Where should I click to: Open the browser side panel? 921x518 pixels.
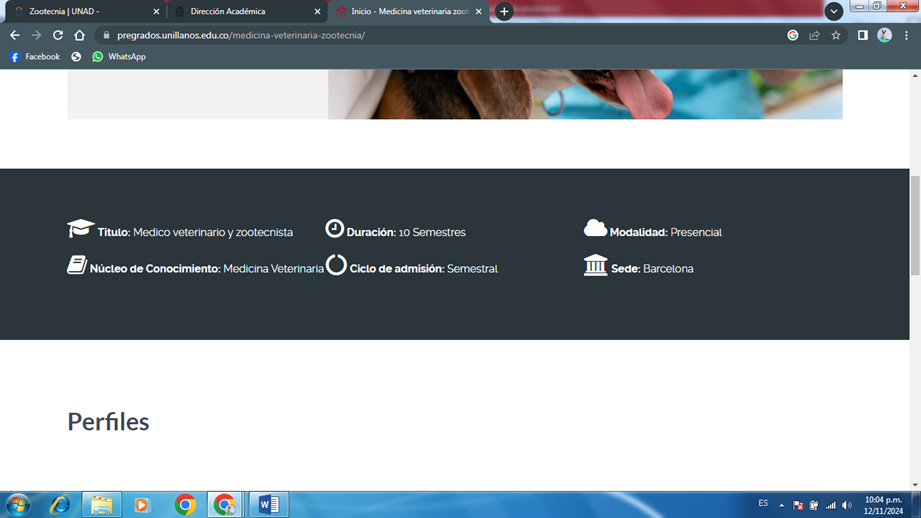[x=862, y=35]
